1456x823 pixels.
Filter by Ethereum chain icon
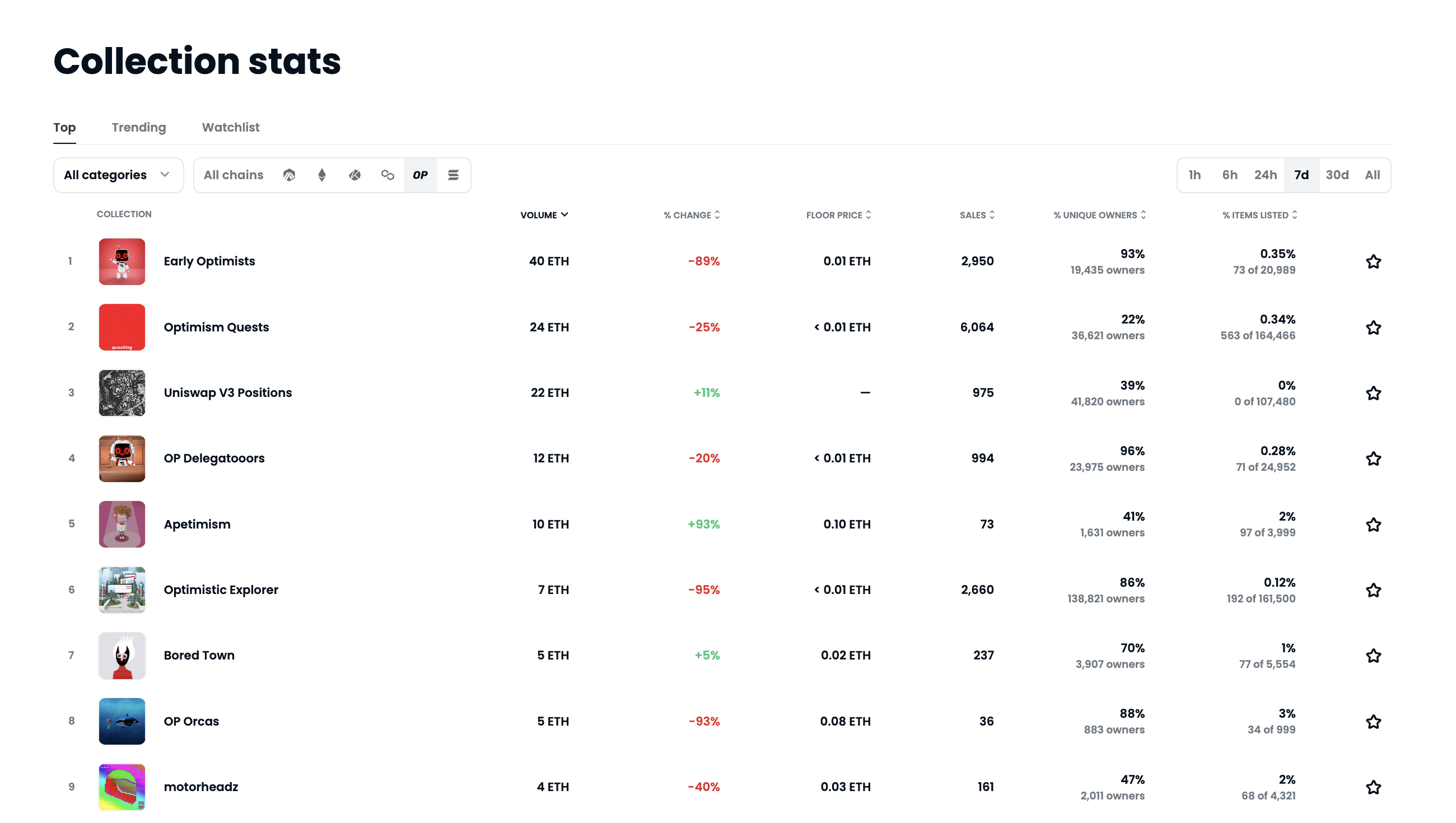coord(322,175)
